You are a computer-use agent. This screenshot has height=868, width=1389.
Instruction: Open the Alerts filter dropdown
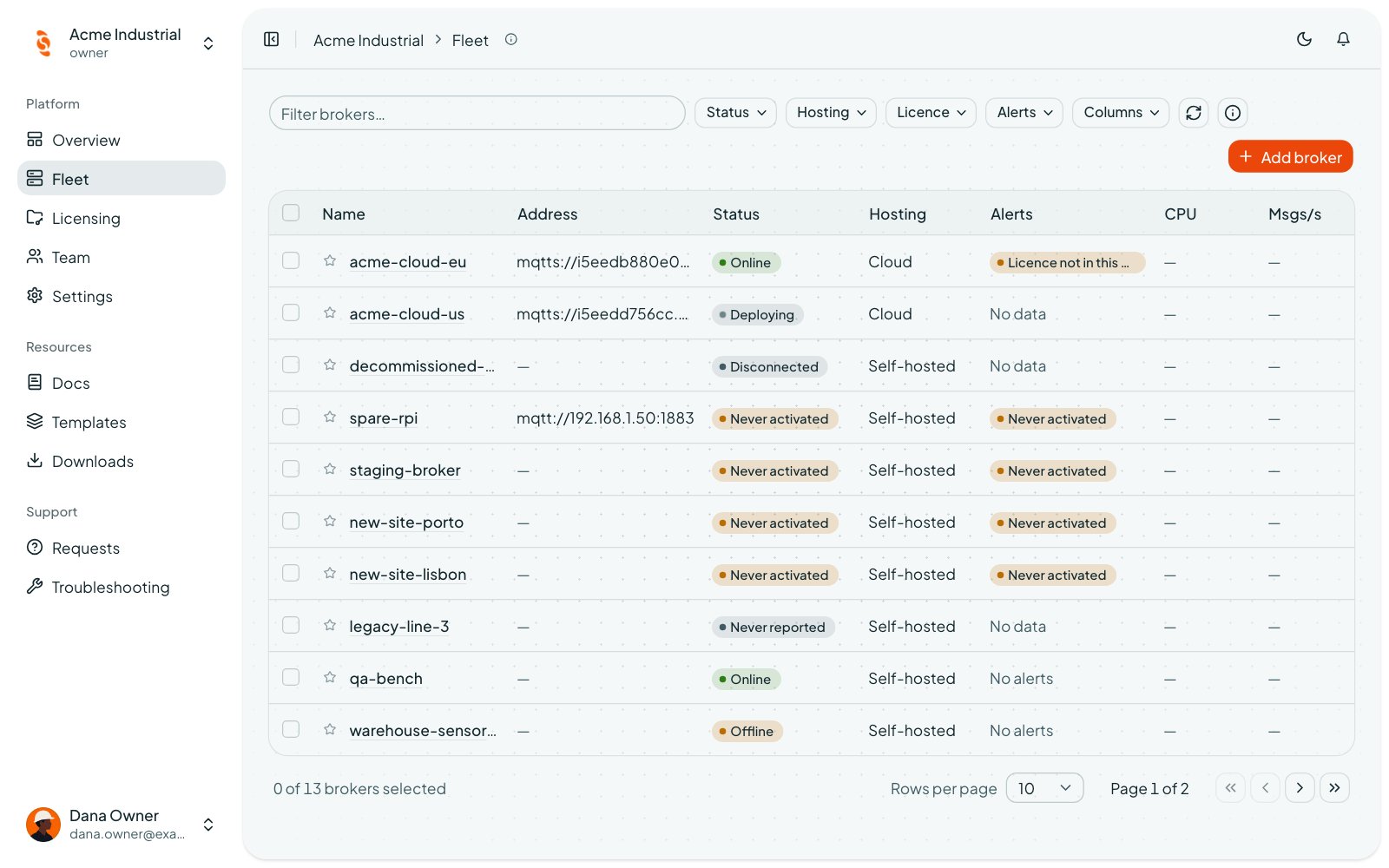1024,113
